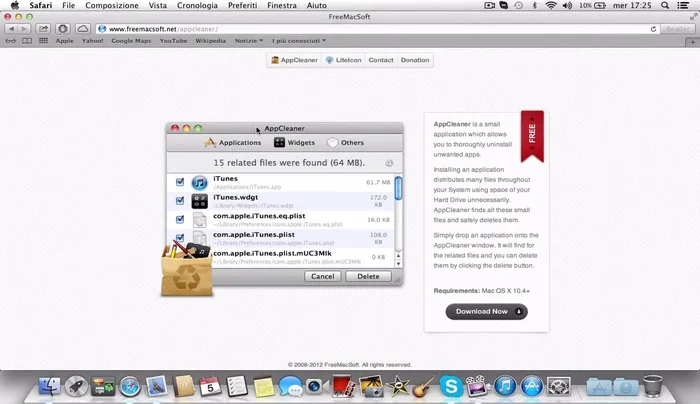Image resolution: width=700 pixels, height=404 pixels.
Task: Open the Aiuto menu
Action: (317, 5)
